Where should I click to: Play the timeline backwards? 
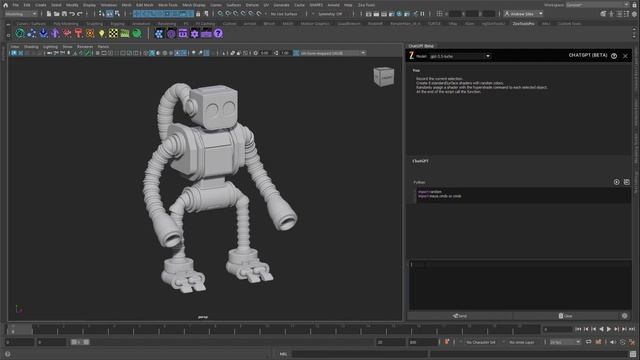[601, 329]
